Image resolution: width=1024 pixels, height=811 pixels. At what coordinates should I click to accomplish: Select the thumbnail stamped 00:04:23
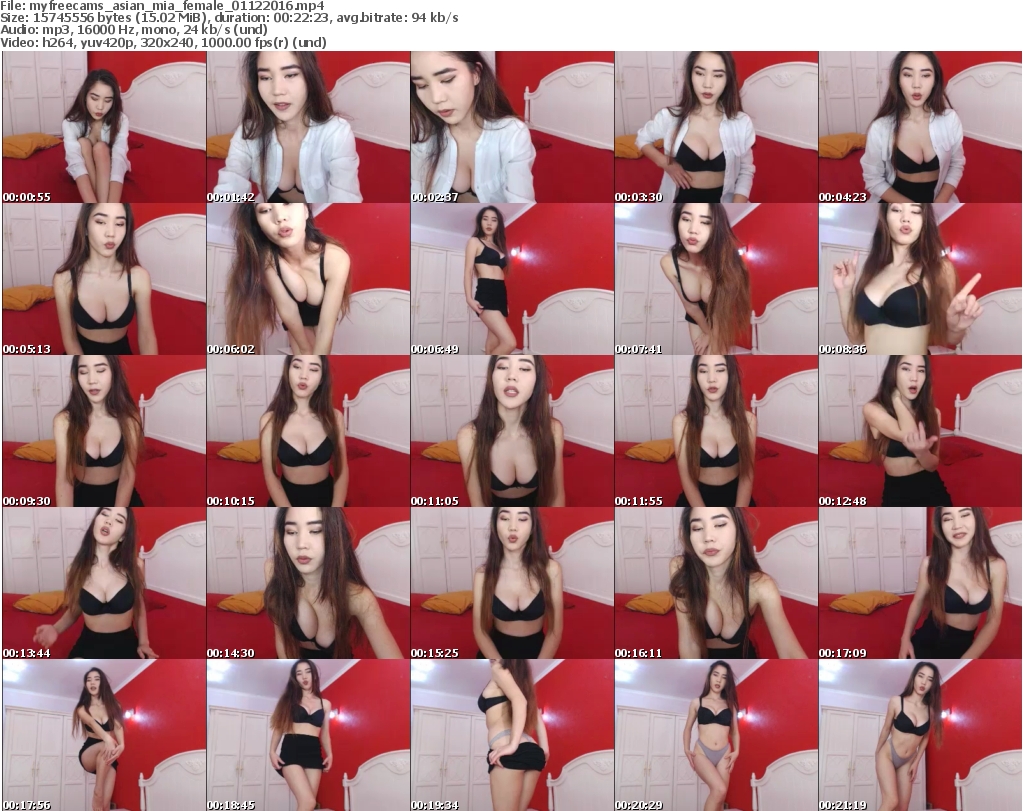tap(920, 127)
